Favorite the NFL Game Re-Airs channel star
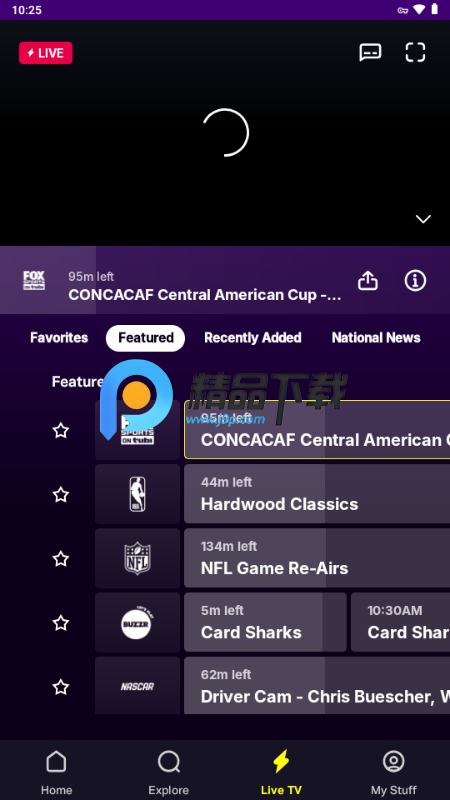Image resolution: width=450 pixels, height=800 pixels. click(x=61, y=559)
